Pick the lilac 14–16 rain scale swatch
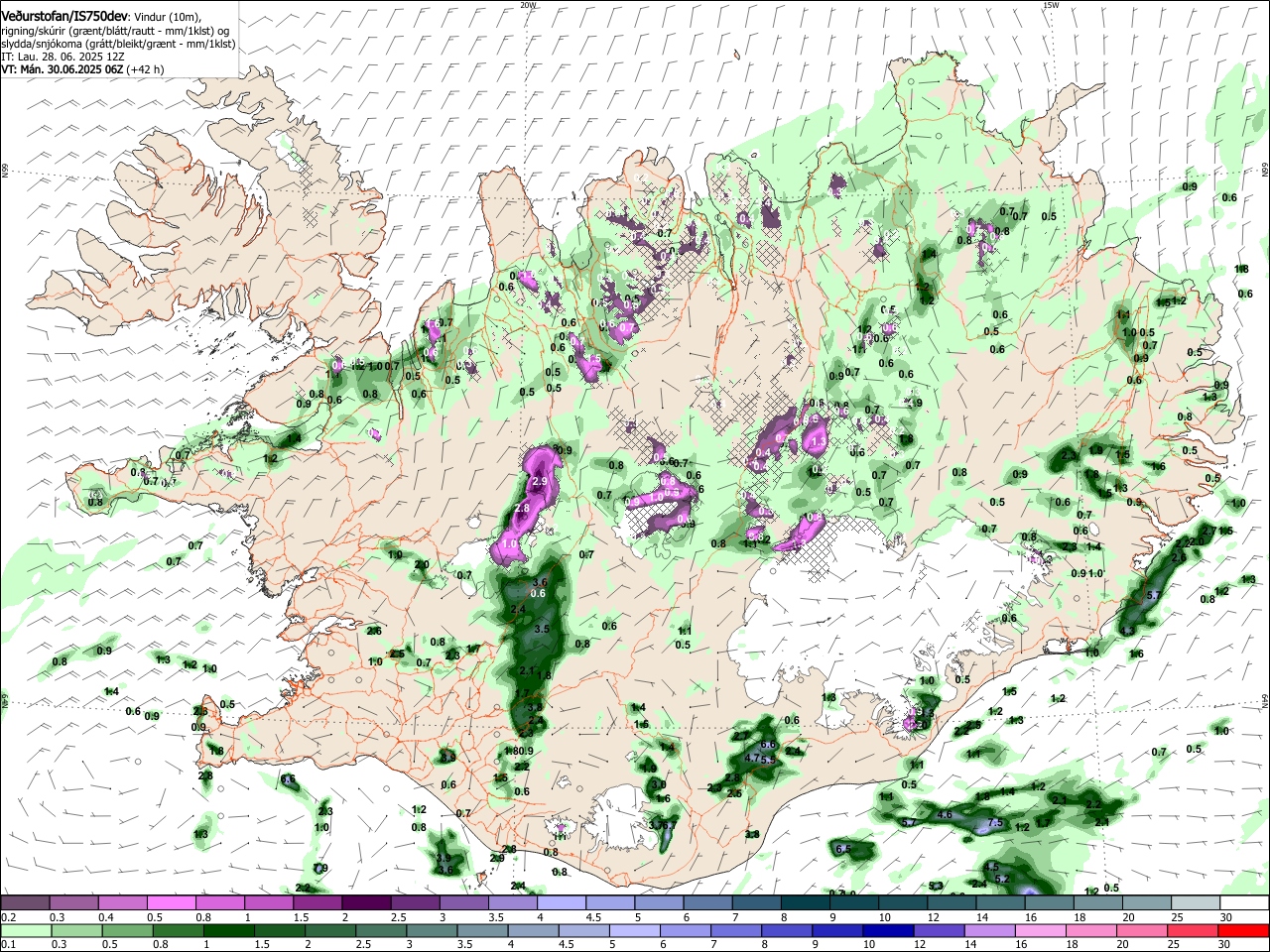 [990, 931]
